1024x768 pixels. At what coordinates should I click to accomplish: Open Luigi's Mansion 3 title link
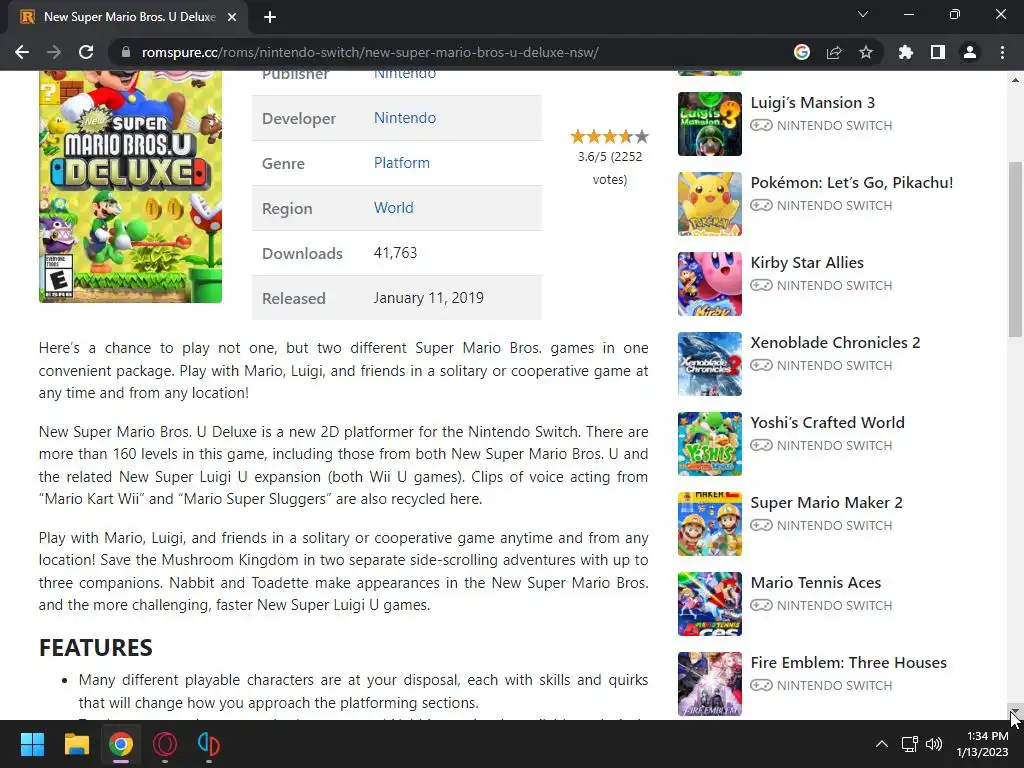pyautogui.click(x=812, y=103)
